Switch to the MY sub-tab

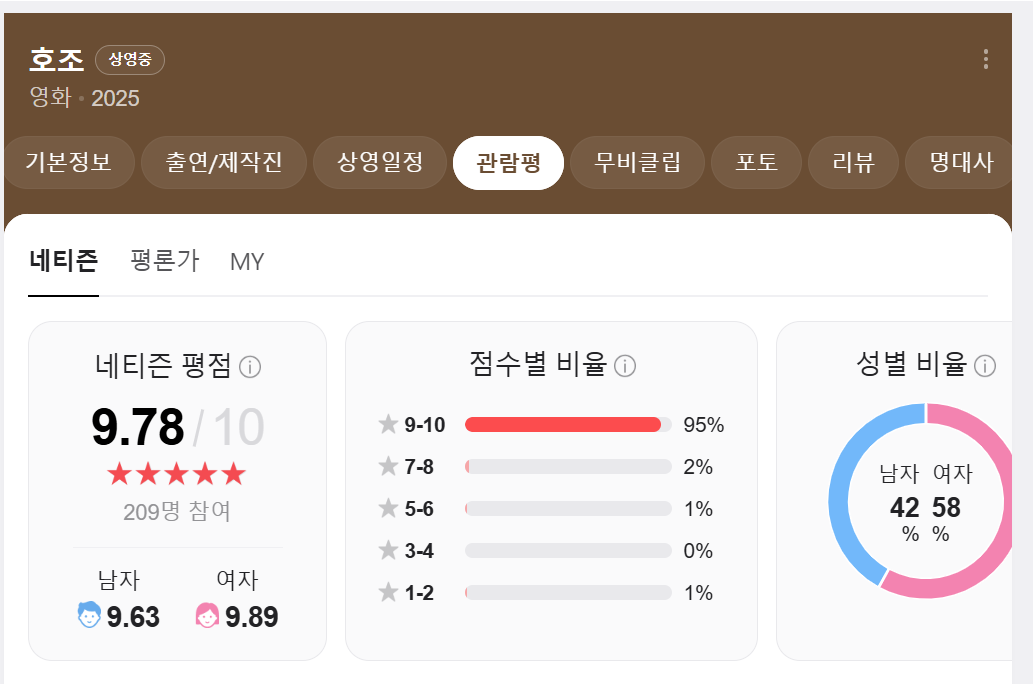[x=247, y=261]
